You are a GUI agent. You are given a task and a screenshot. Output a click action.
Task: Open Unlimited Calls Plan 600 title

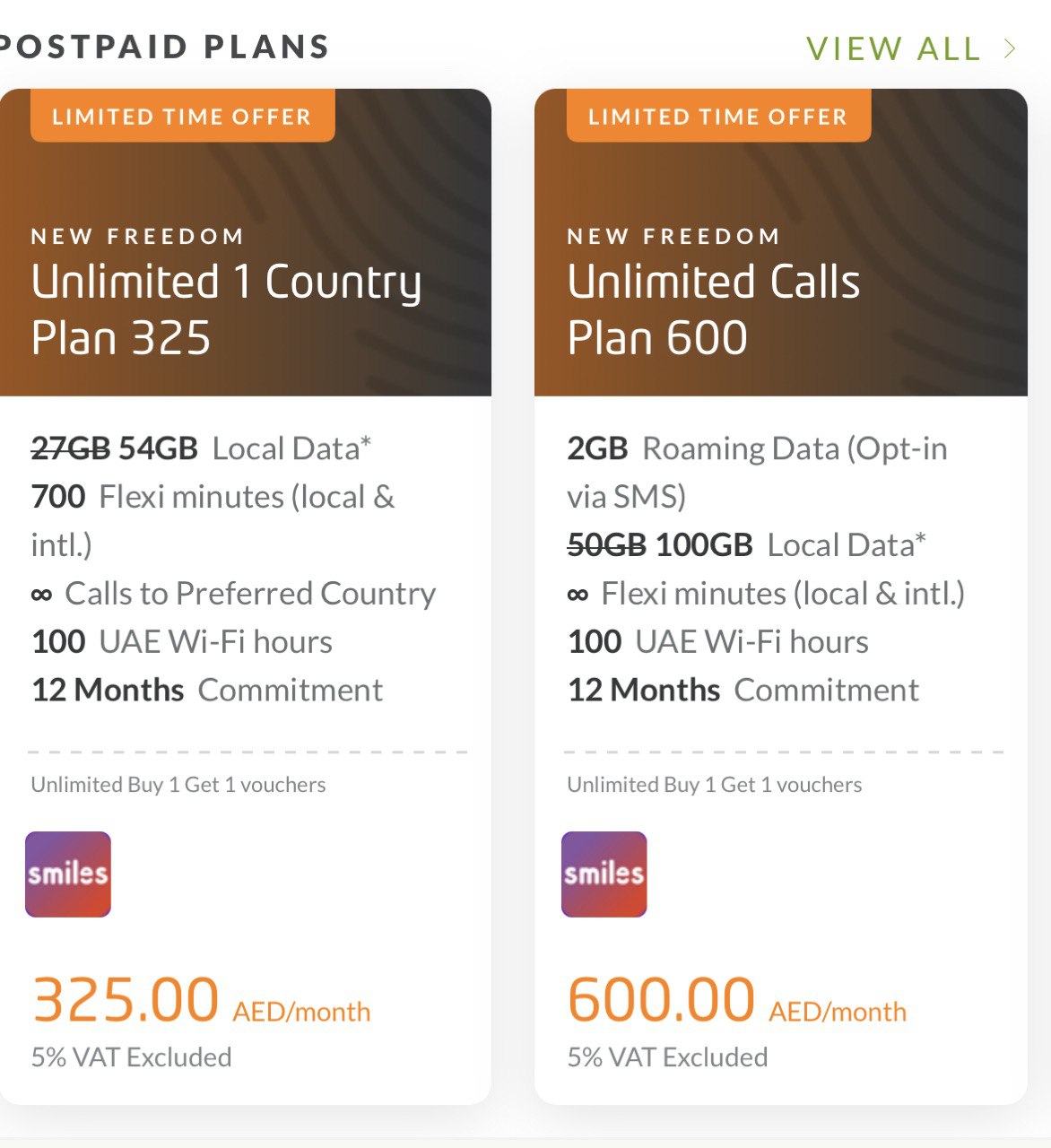[714, 309]
